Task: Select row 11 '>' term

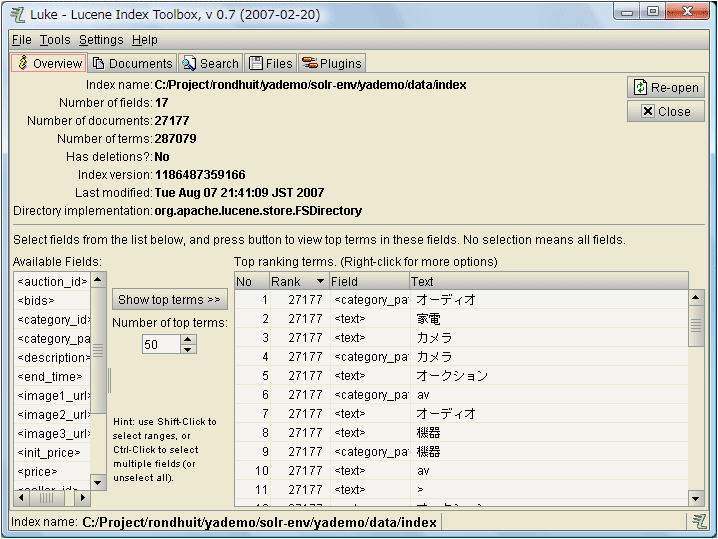Action: [420, 490]
